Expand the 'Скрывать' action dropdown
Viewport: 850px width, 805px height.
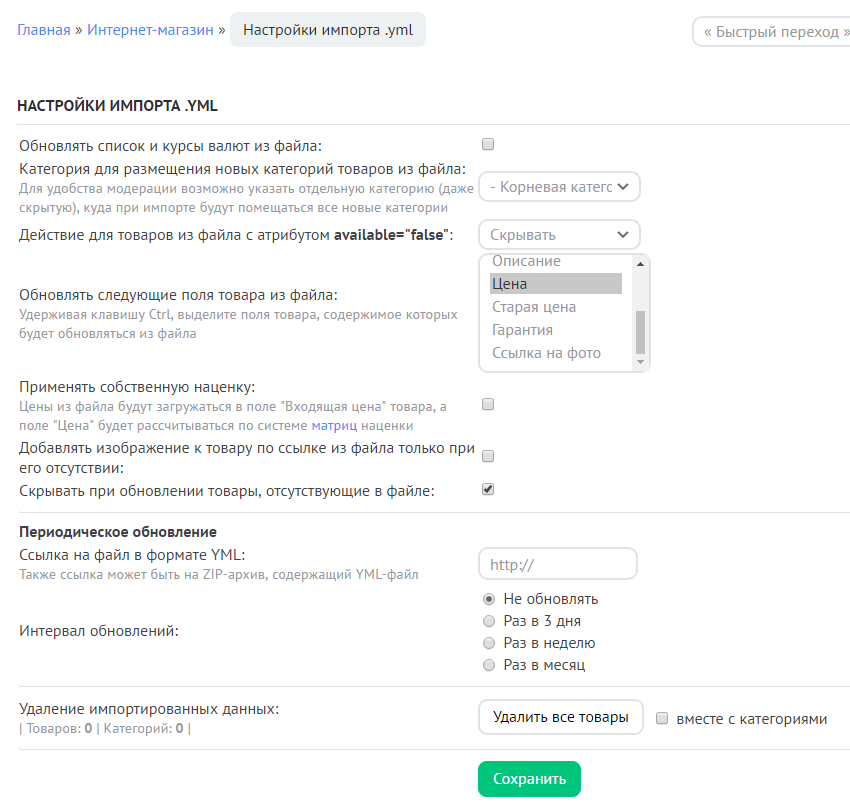(559, 235)
